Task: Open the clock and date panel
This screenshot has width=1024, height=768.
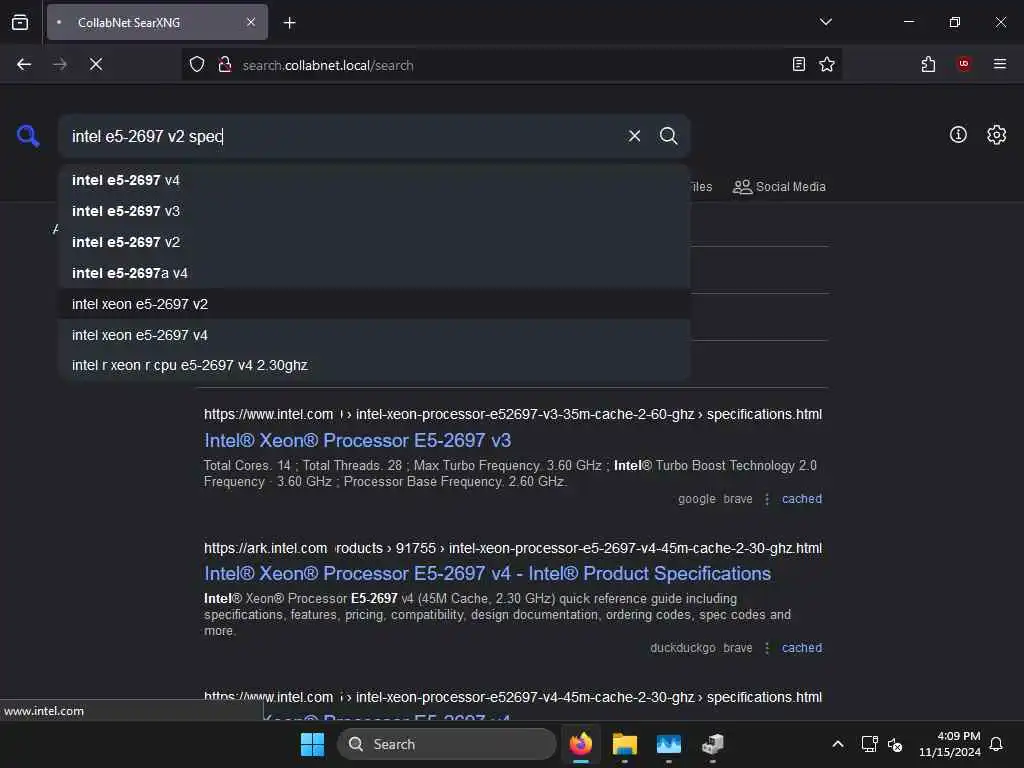Action: coord(950,744)
